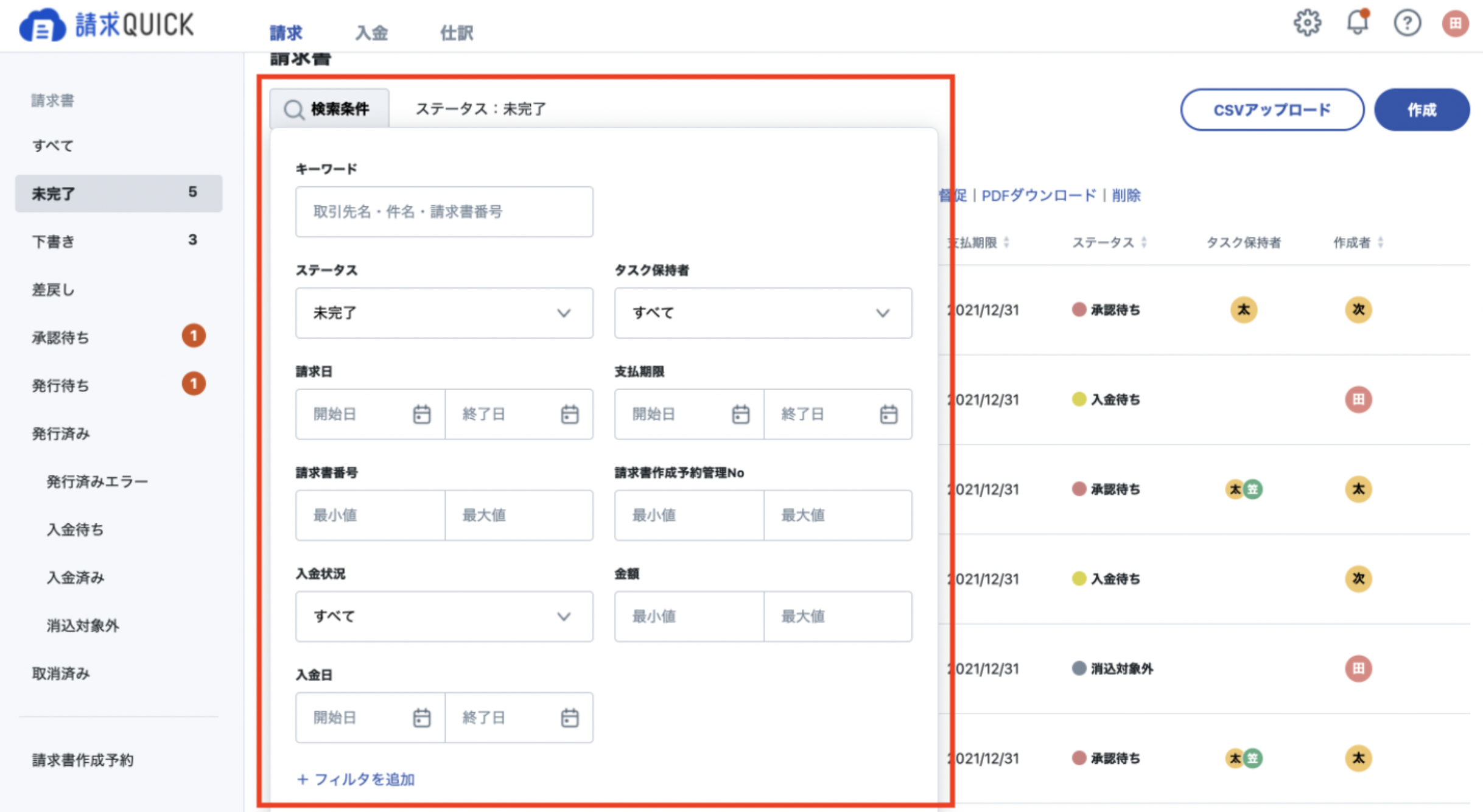Focus 金額 最小値 field
The image size is (1483, 812).
pyautogui.click(x=689, y=616)
